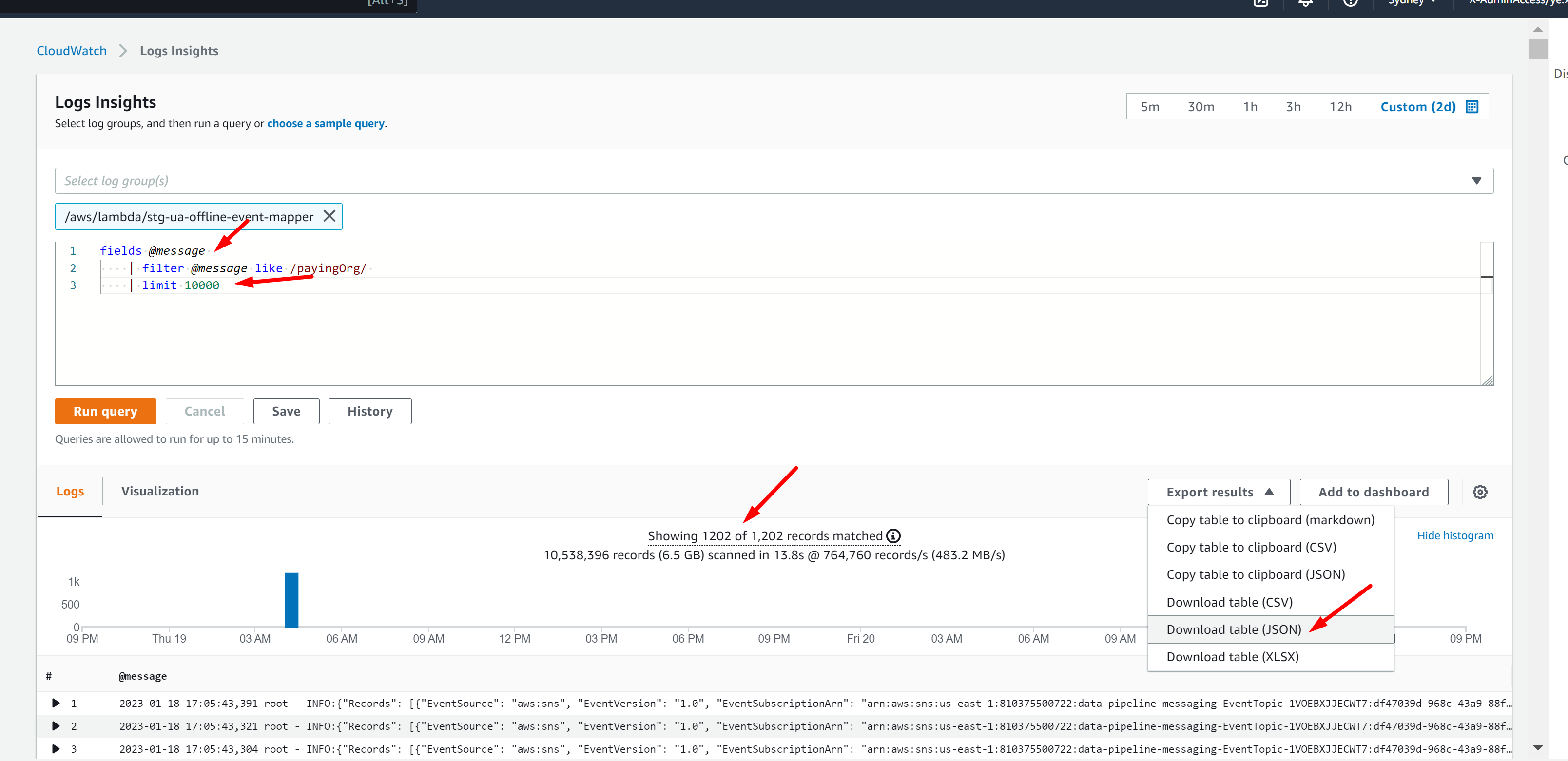Select Download table (JSON) menu entry
The height and width of the screenshot is (761, 1568).
pos(1233,629)
